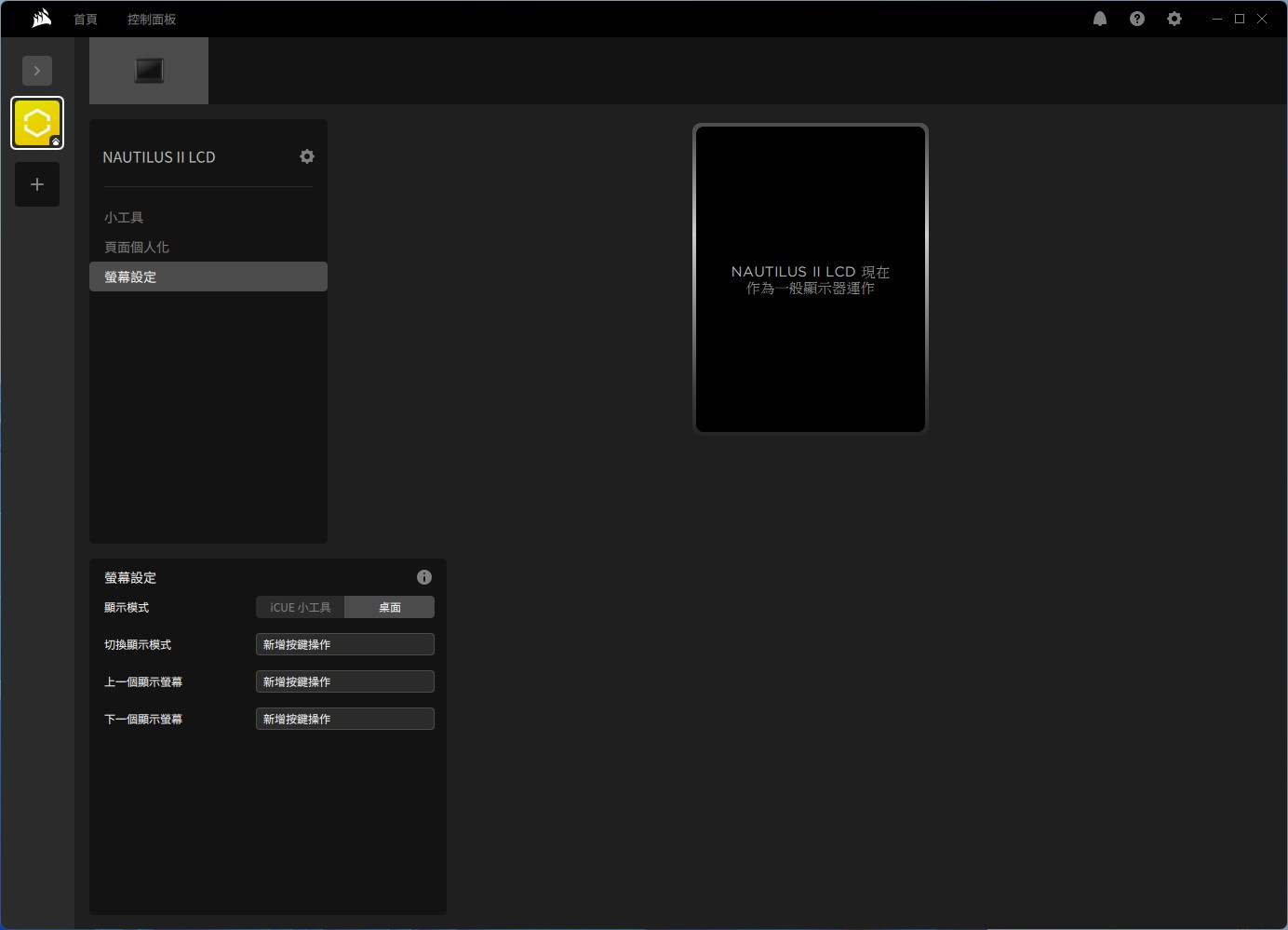Close the iCUE window
This screenshot has height=930, width=1288.
click(1262, 19)
